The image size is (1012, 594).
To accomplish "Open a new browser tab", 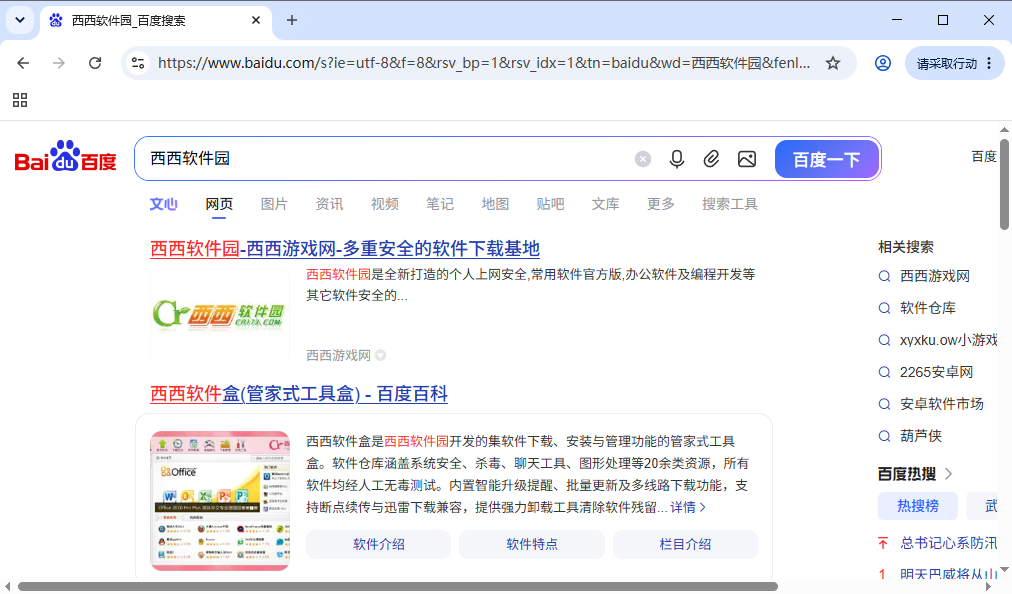I will pos(292,20).
